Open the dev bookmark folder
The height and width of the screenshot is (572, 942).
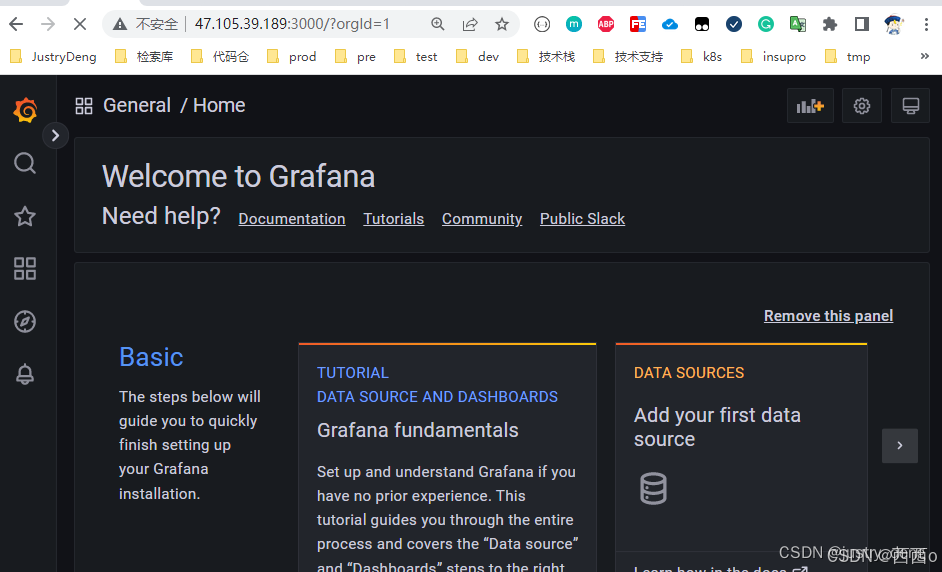pos(478,56)
